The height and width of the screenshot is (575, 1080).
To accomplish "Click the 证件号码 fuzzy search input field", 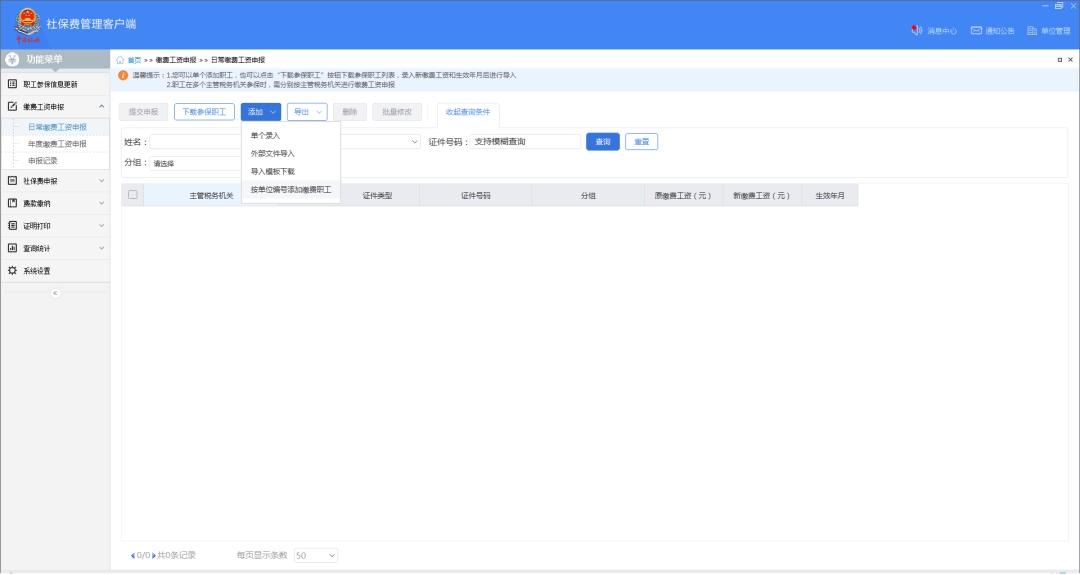I will 525,142.
